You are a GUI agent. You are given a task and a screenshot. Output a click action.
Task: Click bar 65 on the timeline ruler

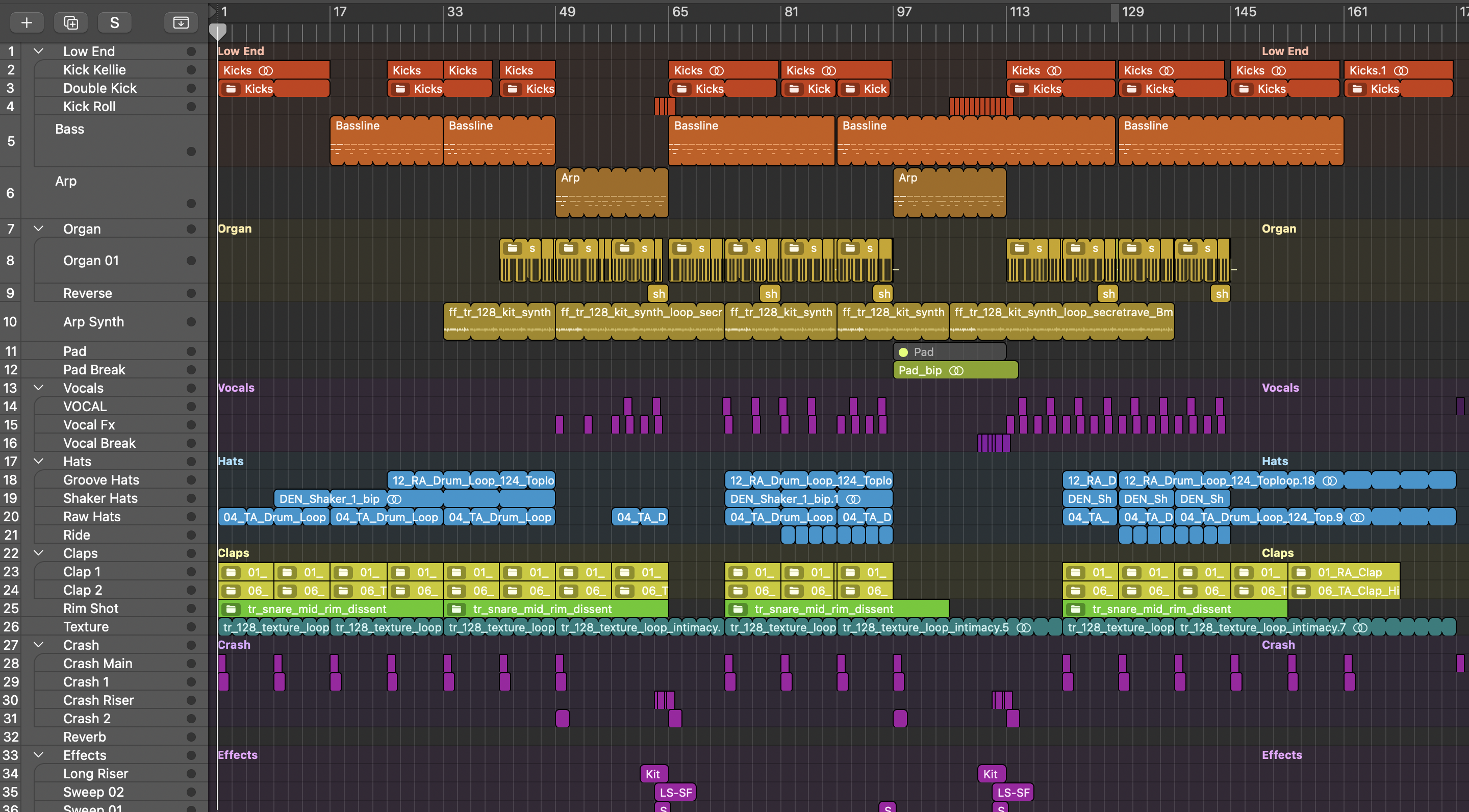pyautogui.click(x=680, y=11)
